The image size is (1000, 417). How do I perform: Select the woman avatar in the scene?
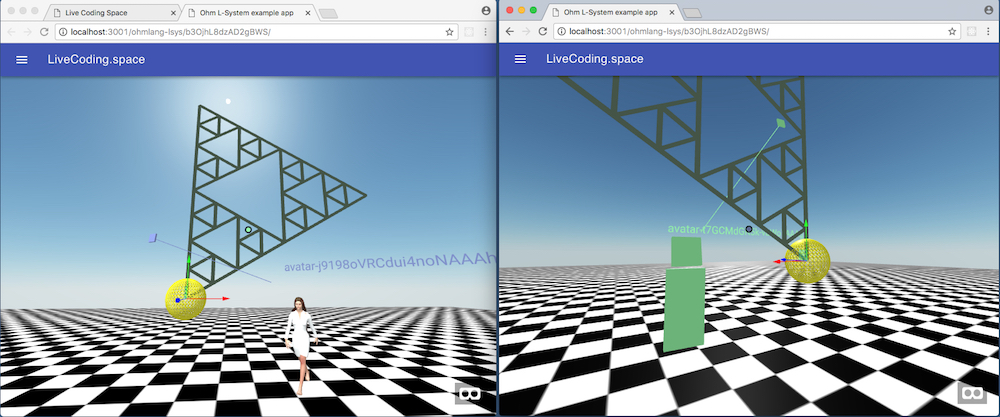pyautogui.click(x=299, y=342)
